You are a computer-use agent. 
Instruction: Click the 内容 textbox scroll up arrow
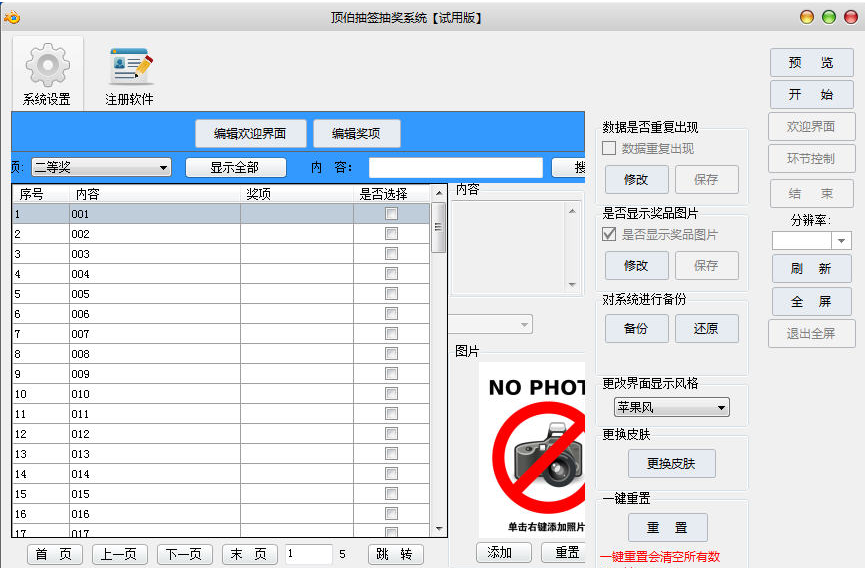[572, 211]
